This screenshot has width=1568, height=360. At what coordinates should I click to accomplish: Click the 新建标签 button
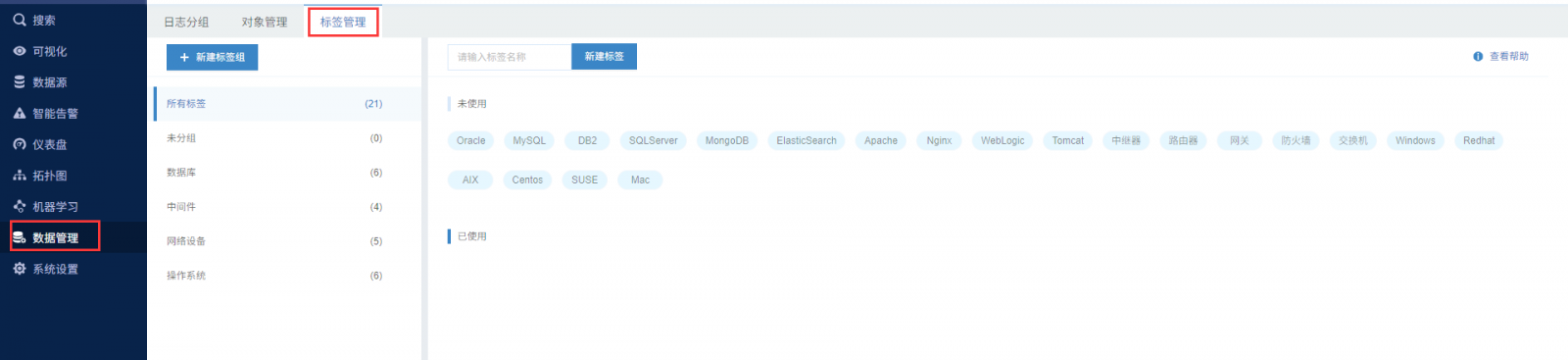pos(604,57)
